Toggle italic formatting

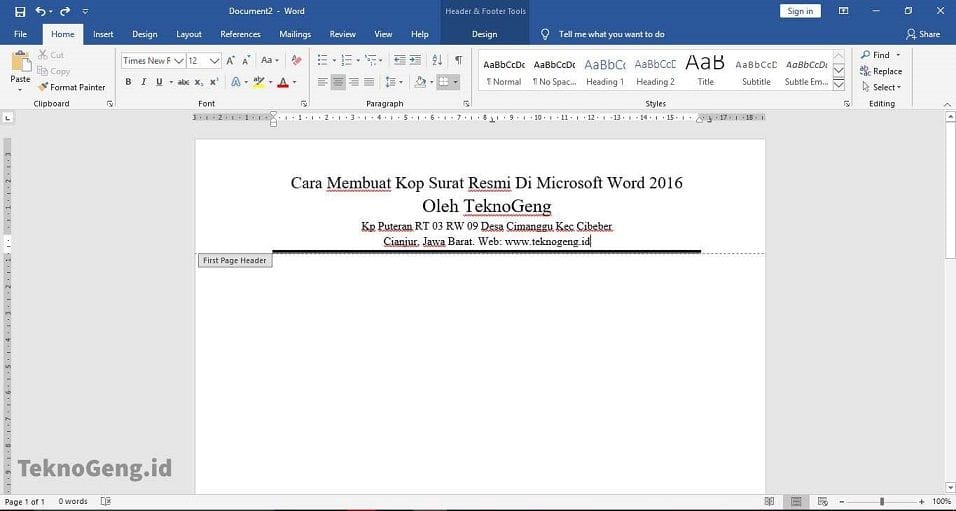(x=144, y=82)
